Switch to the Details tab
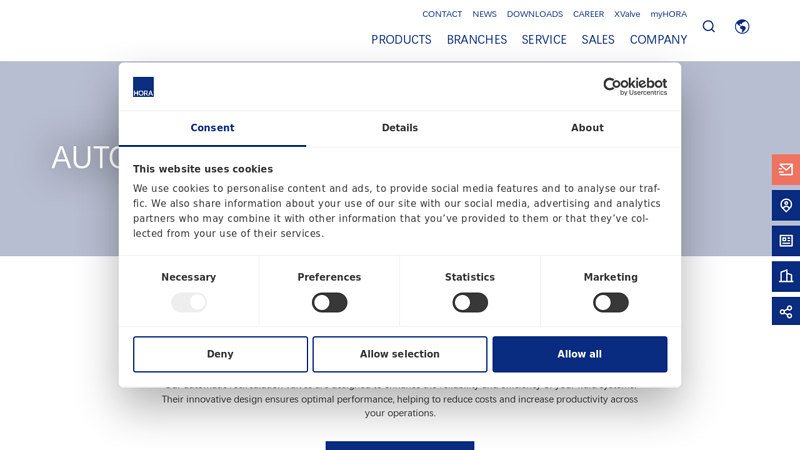Viewport: 800px width, 450px height. [400, 128]
